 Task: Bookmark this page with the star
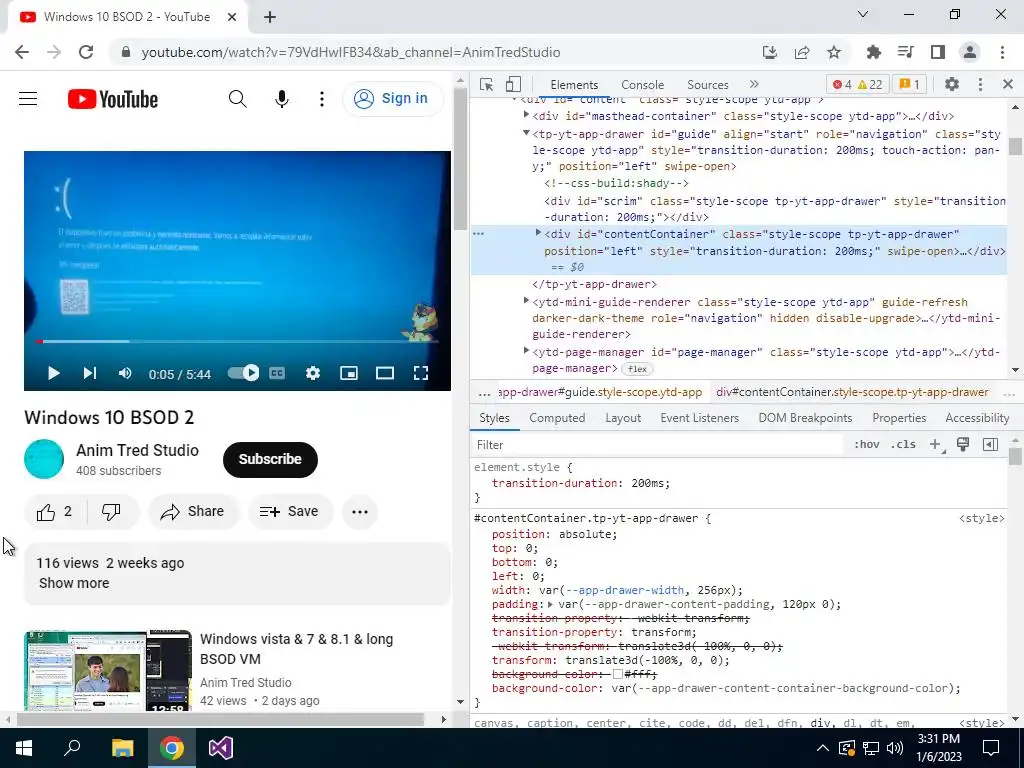point(834,52)
